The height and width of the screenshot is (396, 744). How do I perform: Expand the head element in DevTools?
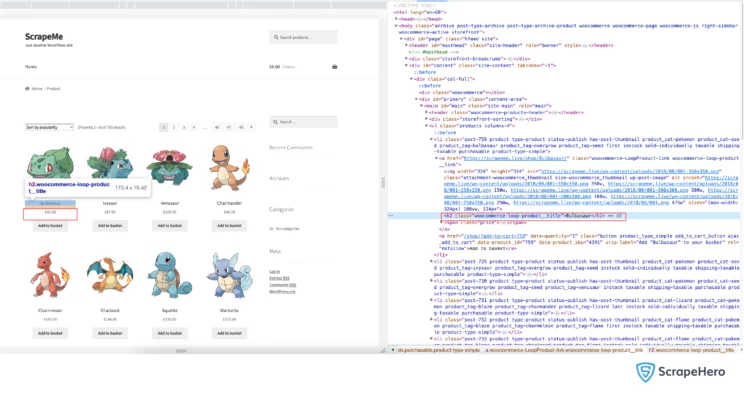[x=397, y=19]
